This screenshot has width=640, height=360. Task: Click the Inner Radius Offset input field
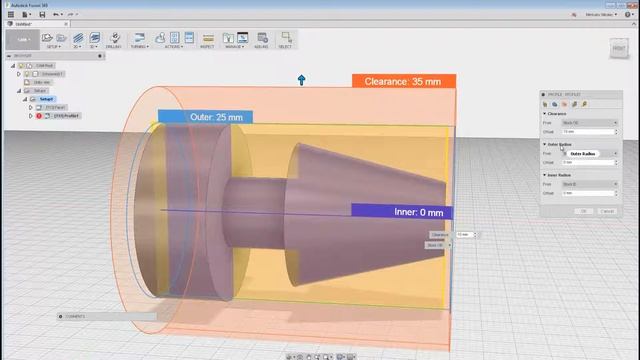click(x=588, y=193)
